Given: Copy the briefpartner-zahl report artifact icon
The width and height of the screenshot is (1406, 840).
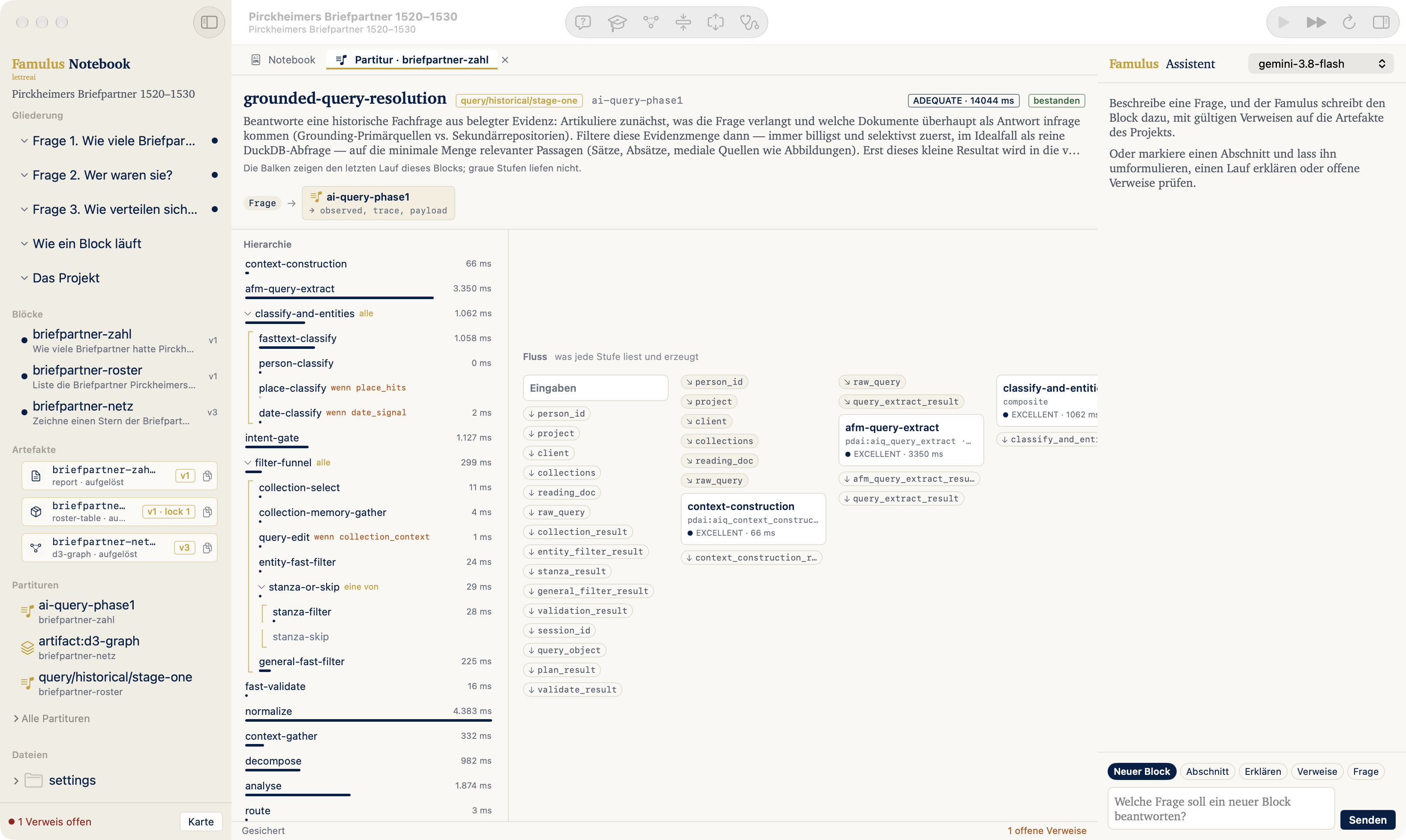Looking at the screenshot, I should [x=207, y=475].
